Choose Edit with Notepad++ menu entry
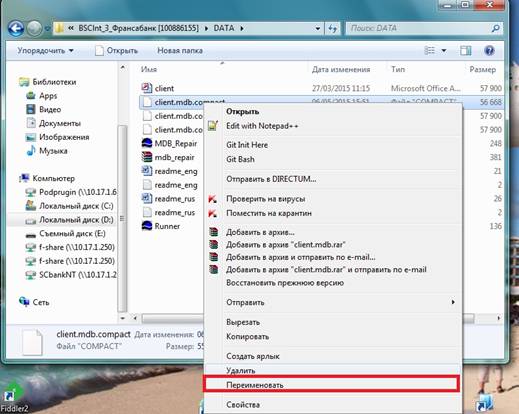Screen dimensions: 519x414 coord(262,126)
